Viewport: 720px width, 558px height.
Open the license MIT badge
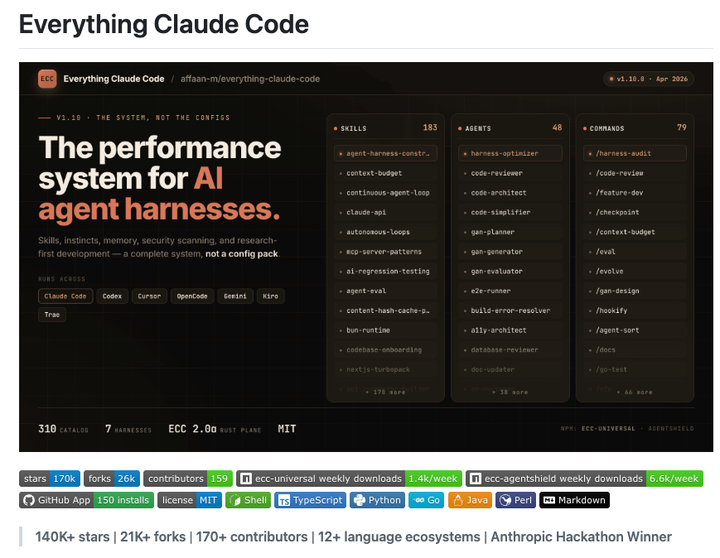tap(190, 500)
